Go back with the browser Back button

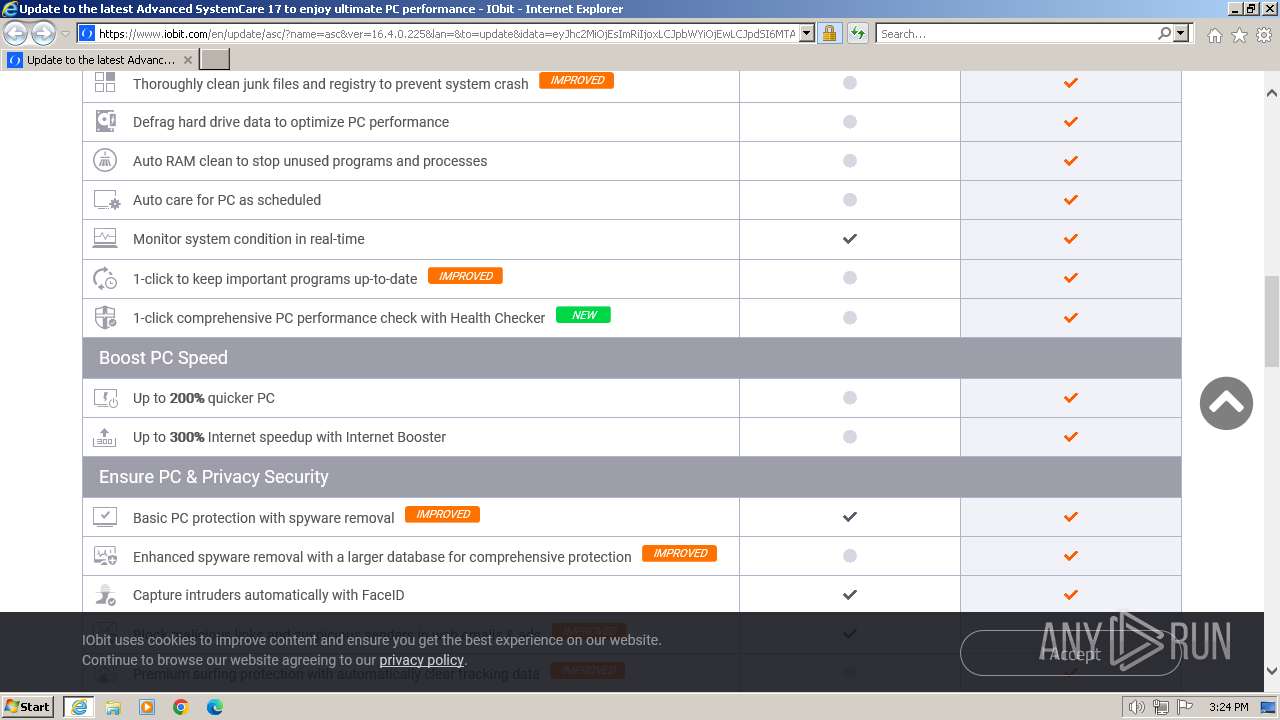16,34
